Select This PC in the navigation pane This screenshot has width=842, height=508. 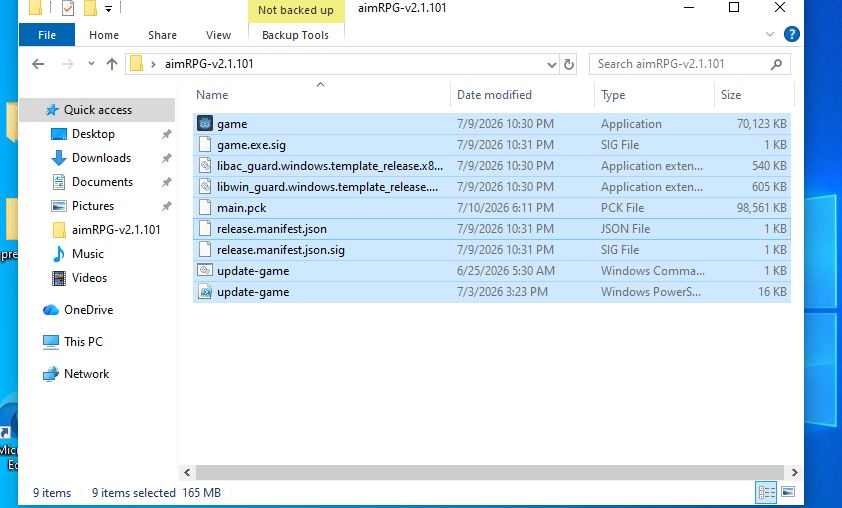click(x=83, y=342)
